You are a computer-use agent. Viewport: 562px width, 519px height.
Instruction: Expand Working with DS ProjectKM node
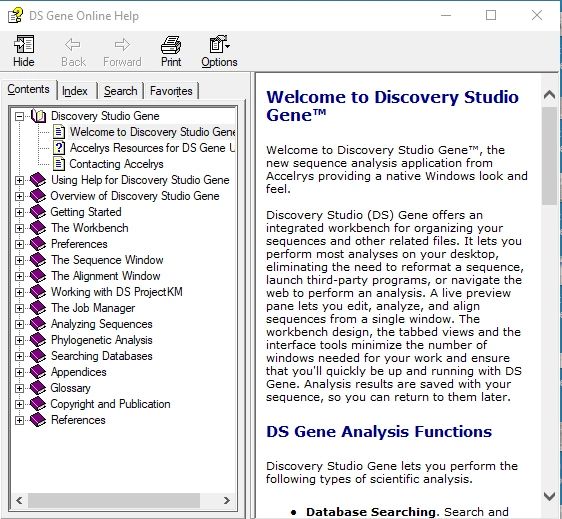[19, 292]
